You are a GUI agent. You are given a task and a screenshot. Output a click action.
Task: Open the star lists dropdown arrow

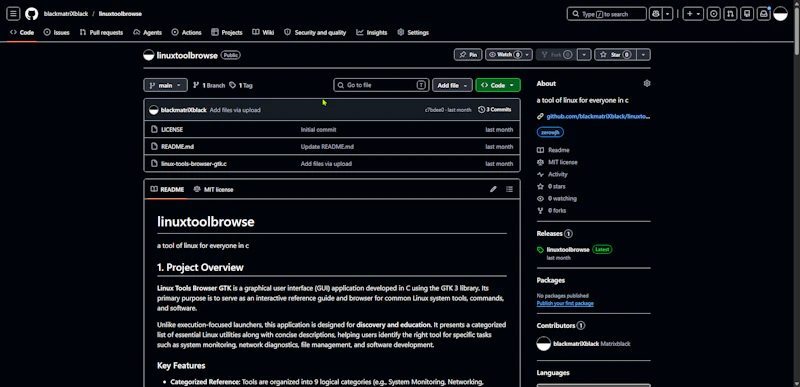point(644,55)
